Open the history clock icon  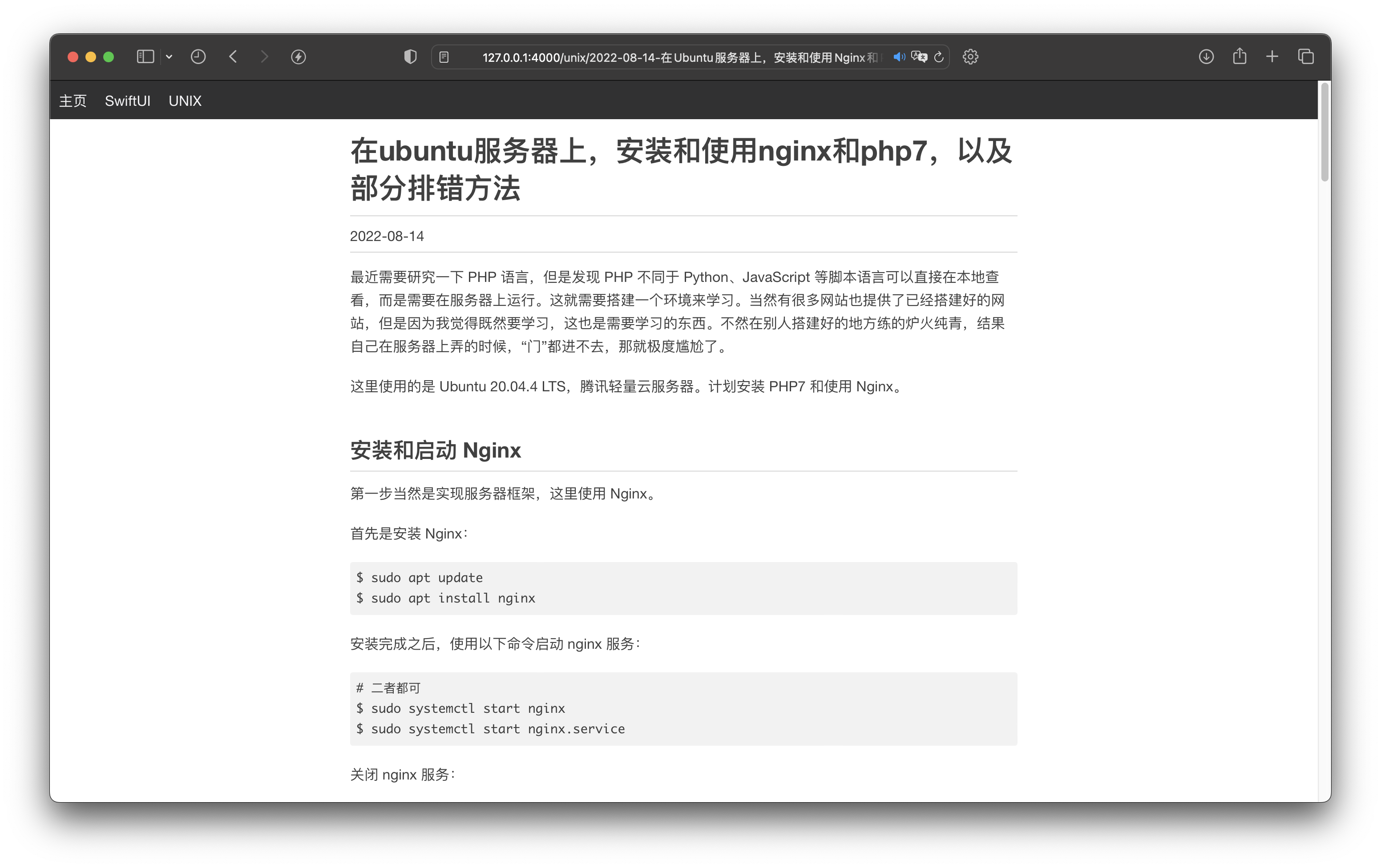tap(198, 57)
